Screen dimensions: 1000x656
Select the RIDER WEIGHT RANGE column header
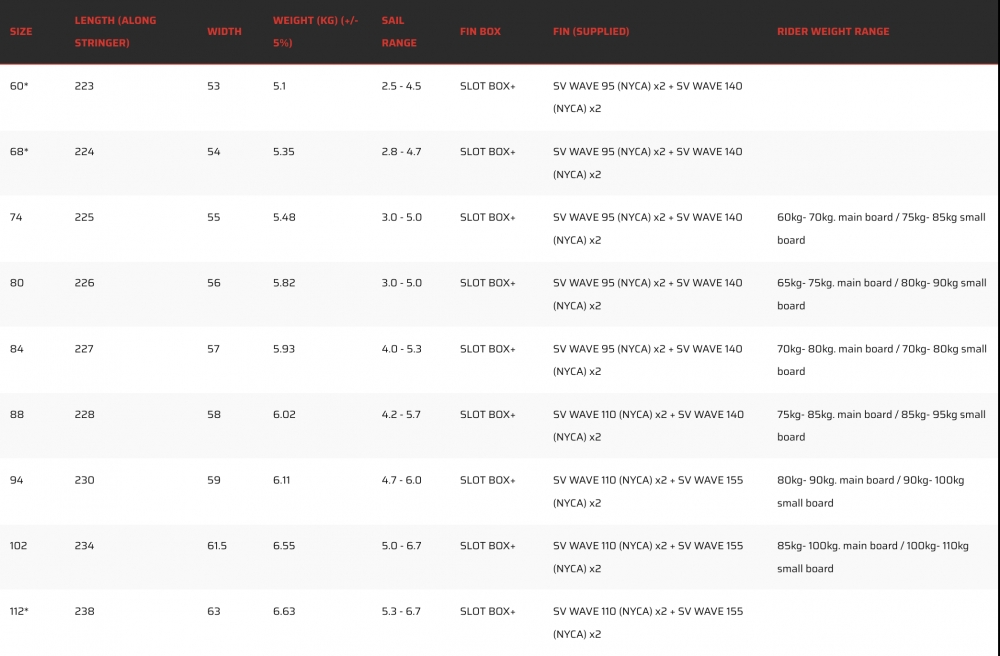(832, 32)
